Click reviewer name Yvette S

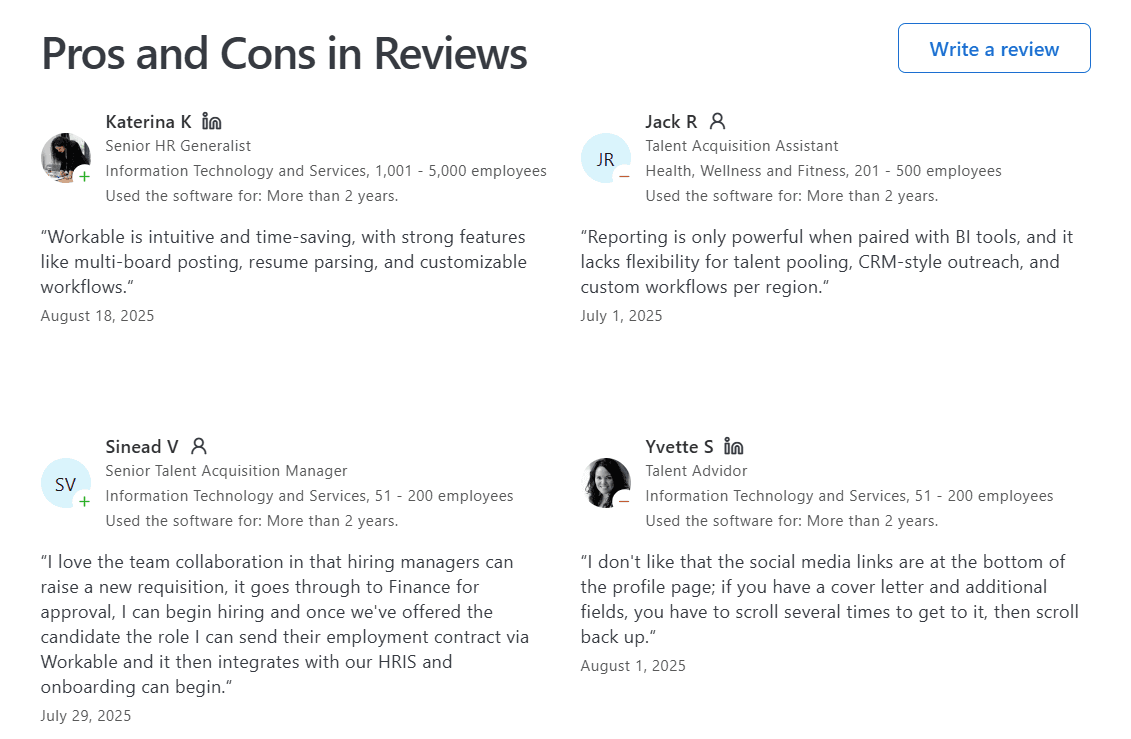click(x=680, y=446)
